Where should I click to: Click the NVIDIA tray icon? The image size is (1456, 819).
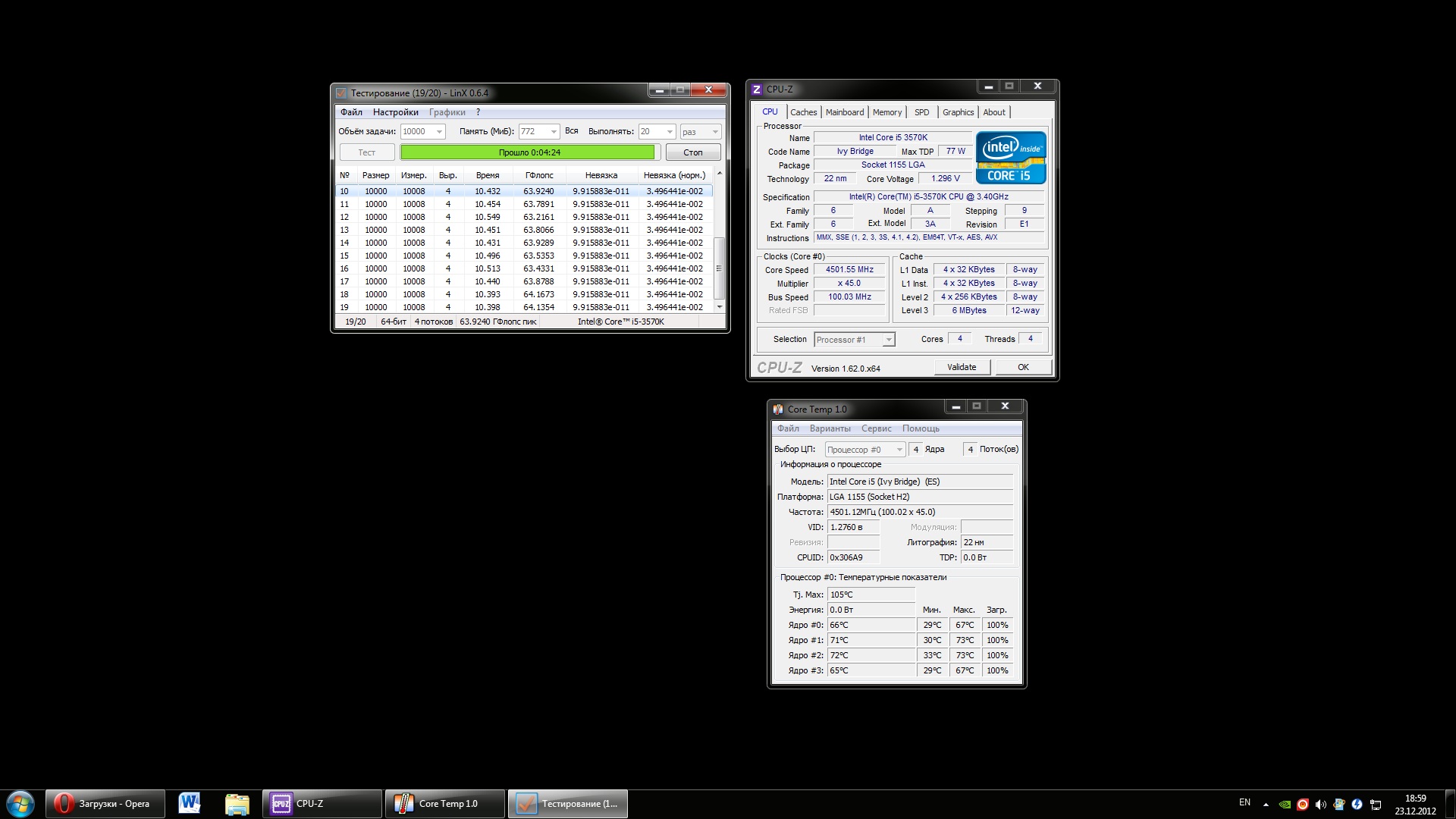pos(1285,804)
